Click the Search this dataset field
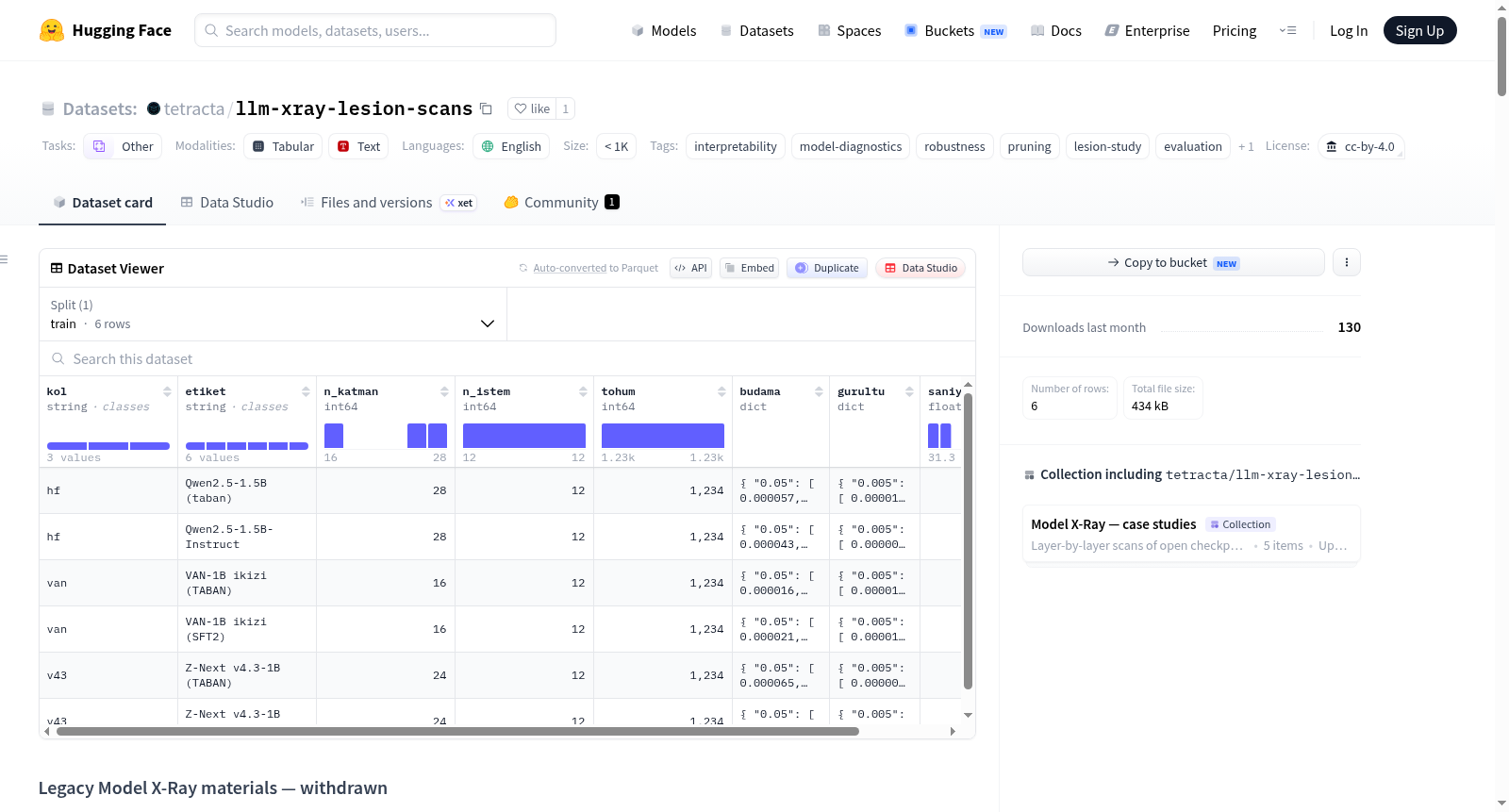This screenshot has width=1509, height=812. pos(507,359)
